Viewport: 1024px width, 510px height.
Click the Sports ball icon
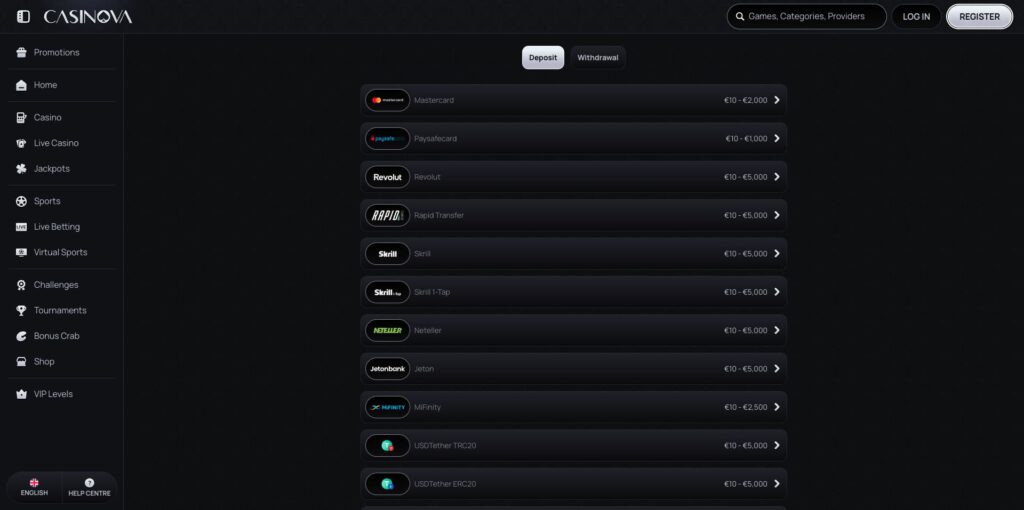[x=22, y=201]
